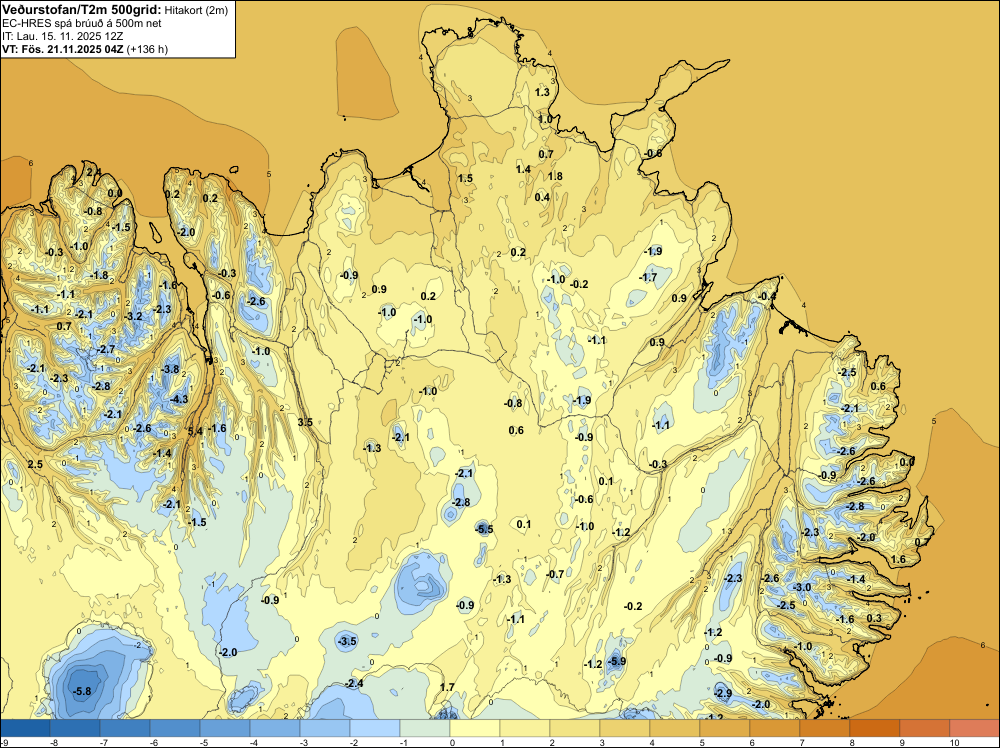Click the -5.5 temperature label
1000x748 pixels.
click(x=484, y=529)
